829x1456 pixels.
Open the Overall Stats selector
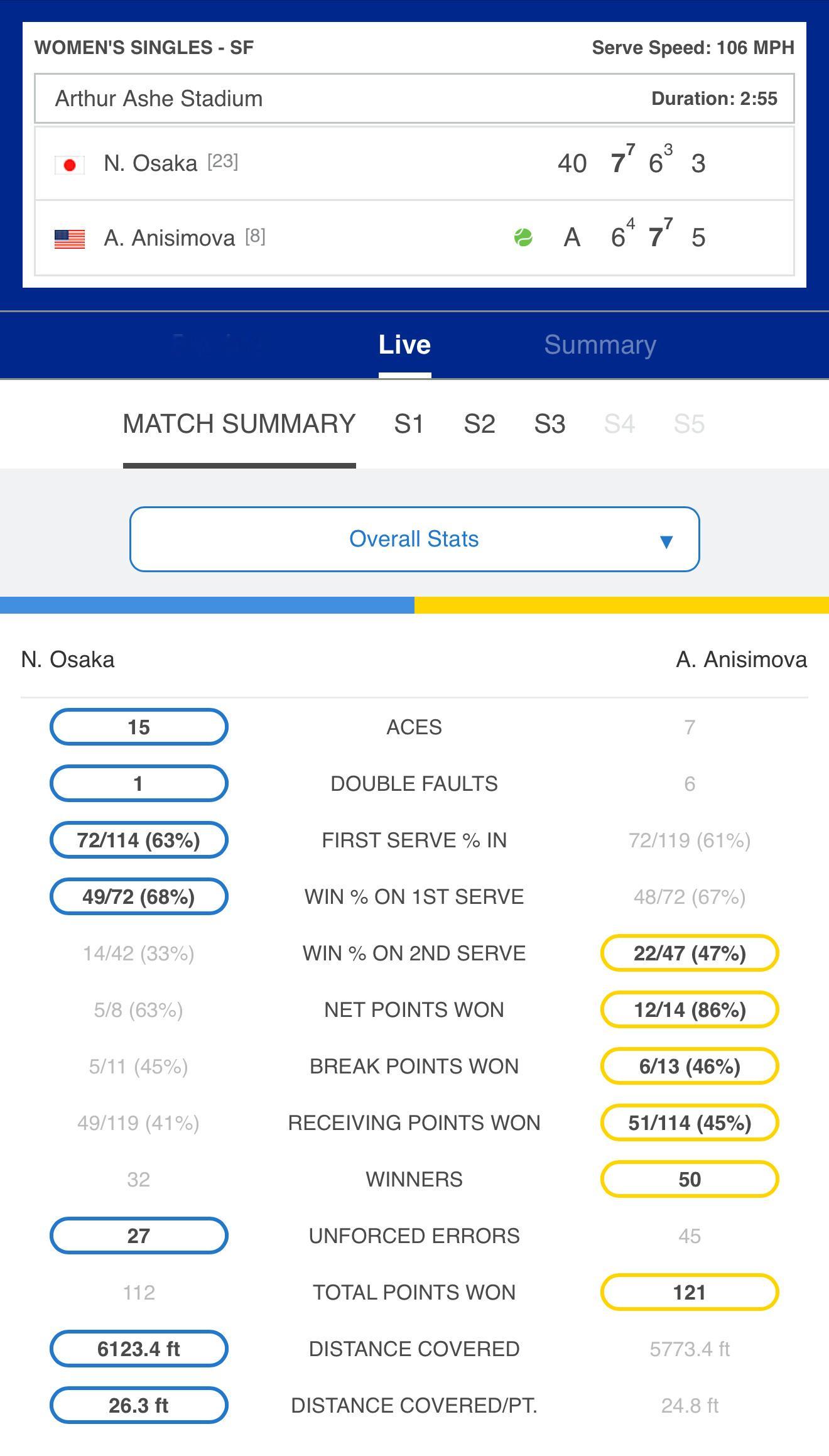414,539
